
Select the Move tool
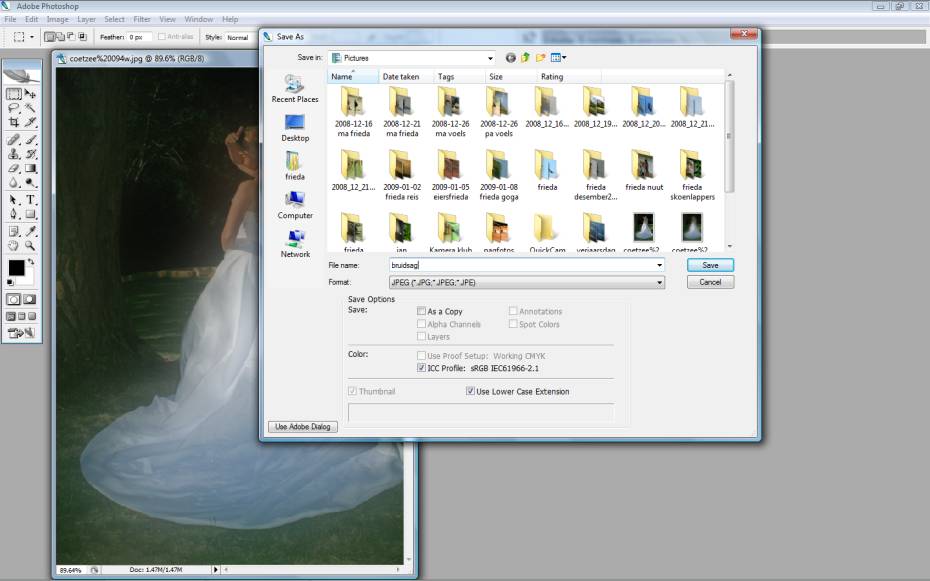[30, 94]
